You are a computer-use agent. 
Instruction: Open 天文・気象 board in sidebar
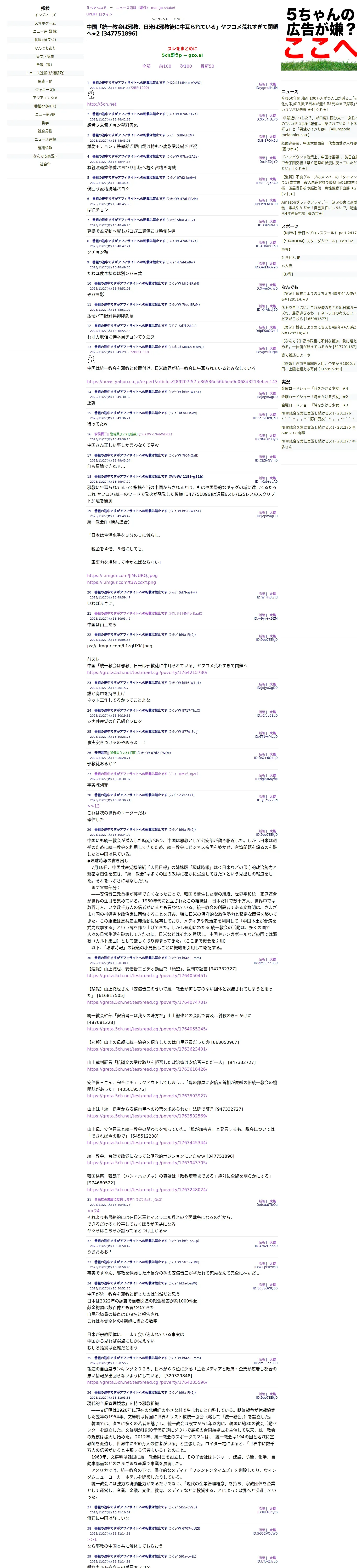click(45, 57)
